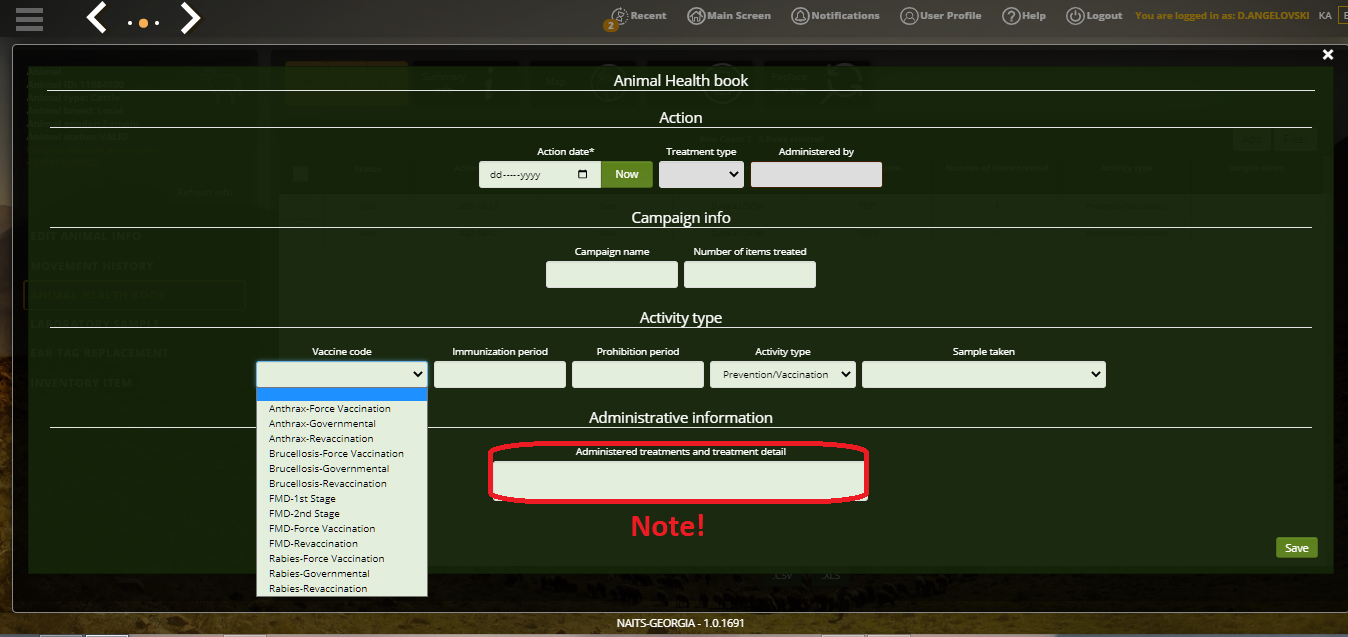Viewport: 1348px width, 637px height.
Task: Open the Treatment type dropdown
Action: (702, 174)
